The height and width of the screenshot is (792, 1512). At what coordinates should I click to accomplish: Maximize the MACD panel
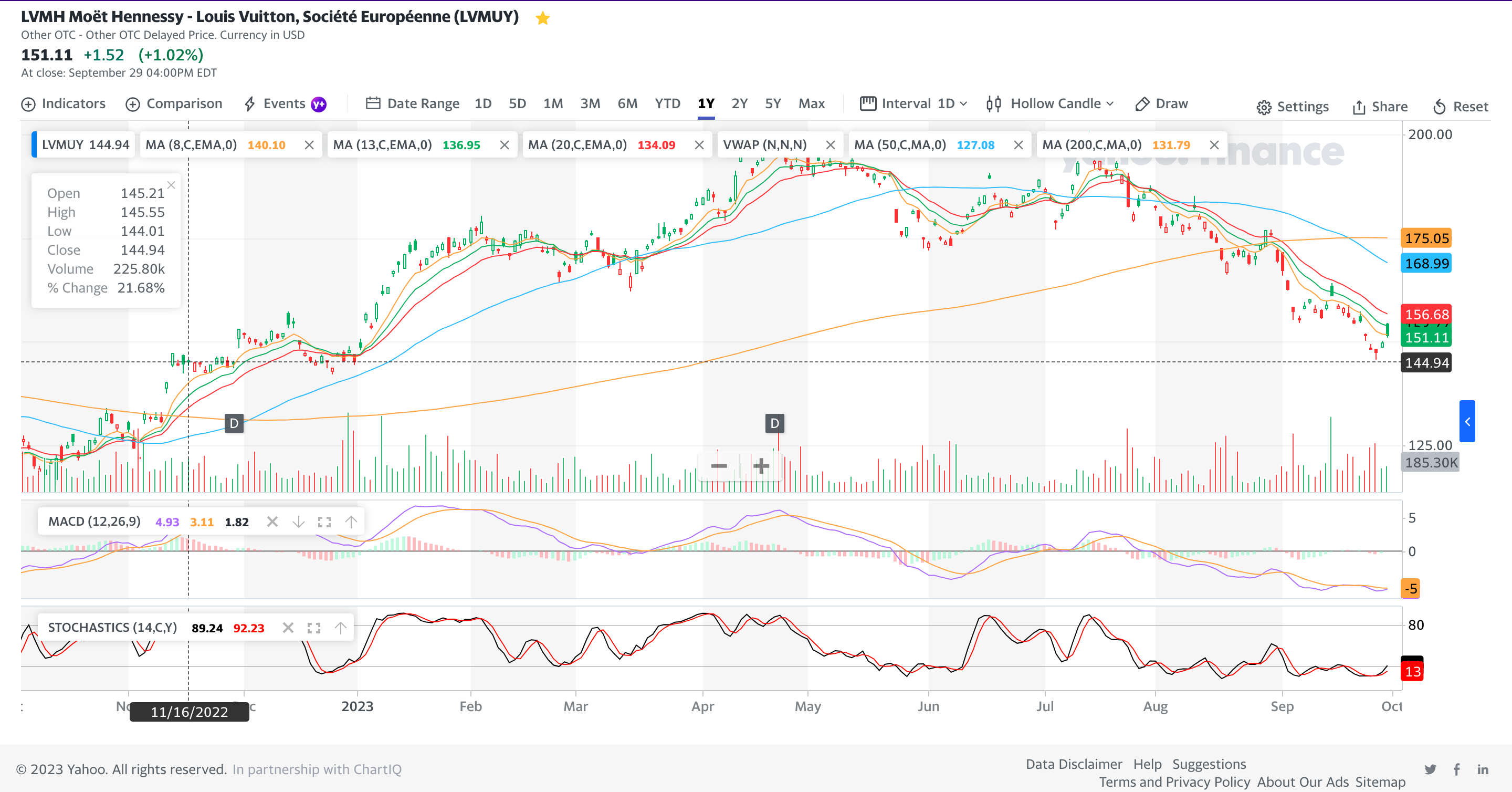[324, 522]
